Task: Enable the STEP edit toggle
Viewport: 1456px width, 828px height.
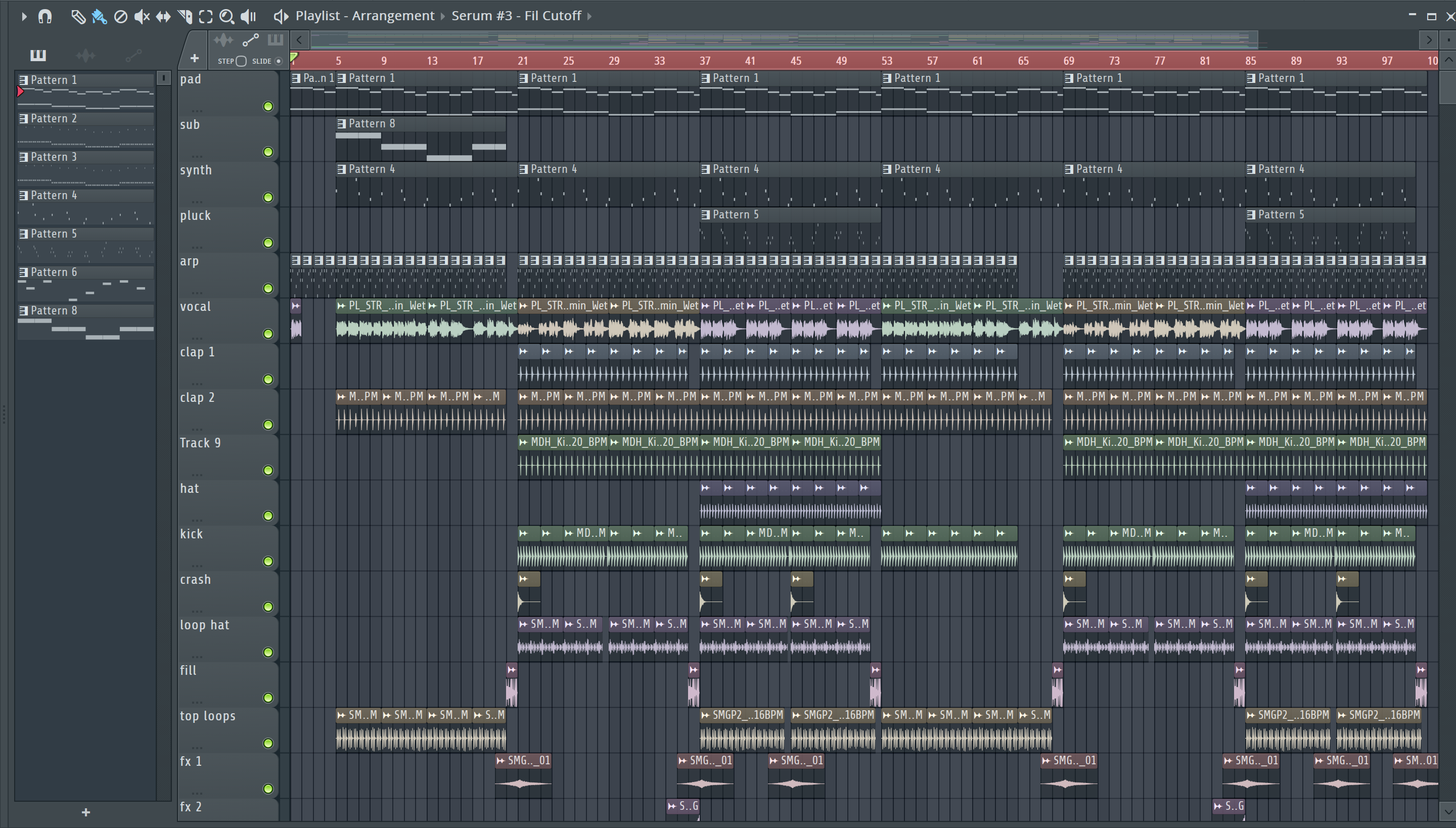Action: [241, 62]
